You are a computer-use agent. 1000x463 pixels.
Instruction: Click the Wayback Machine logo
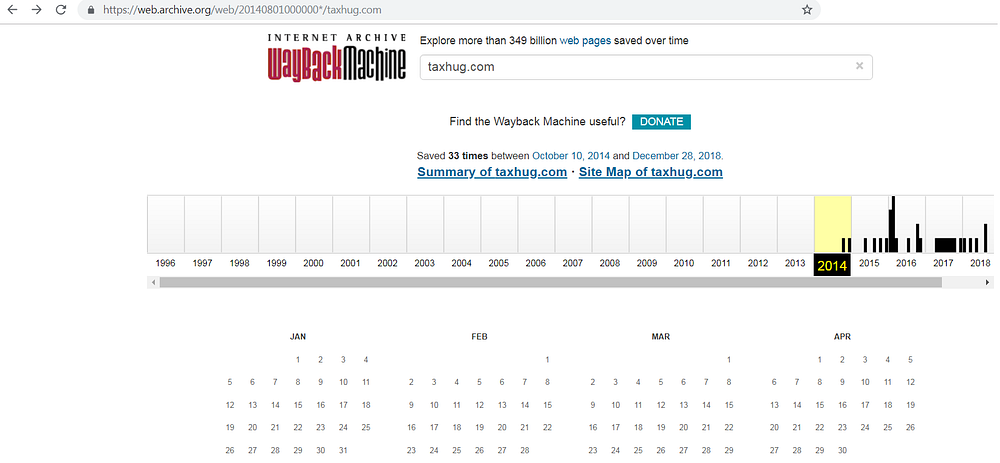(337, 57)
